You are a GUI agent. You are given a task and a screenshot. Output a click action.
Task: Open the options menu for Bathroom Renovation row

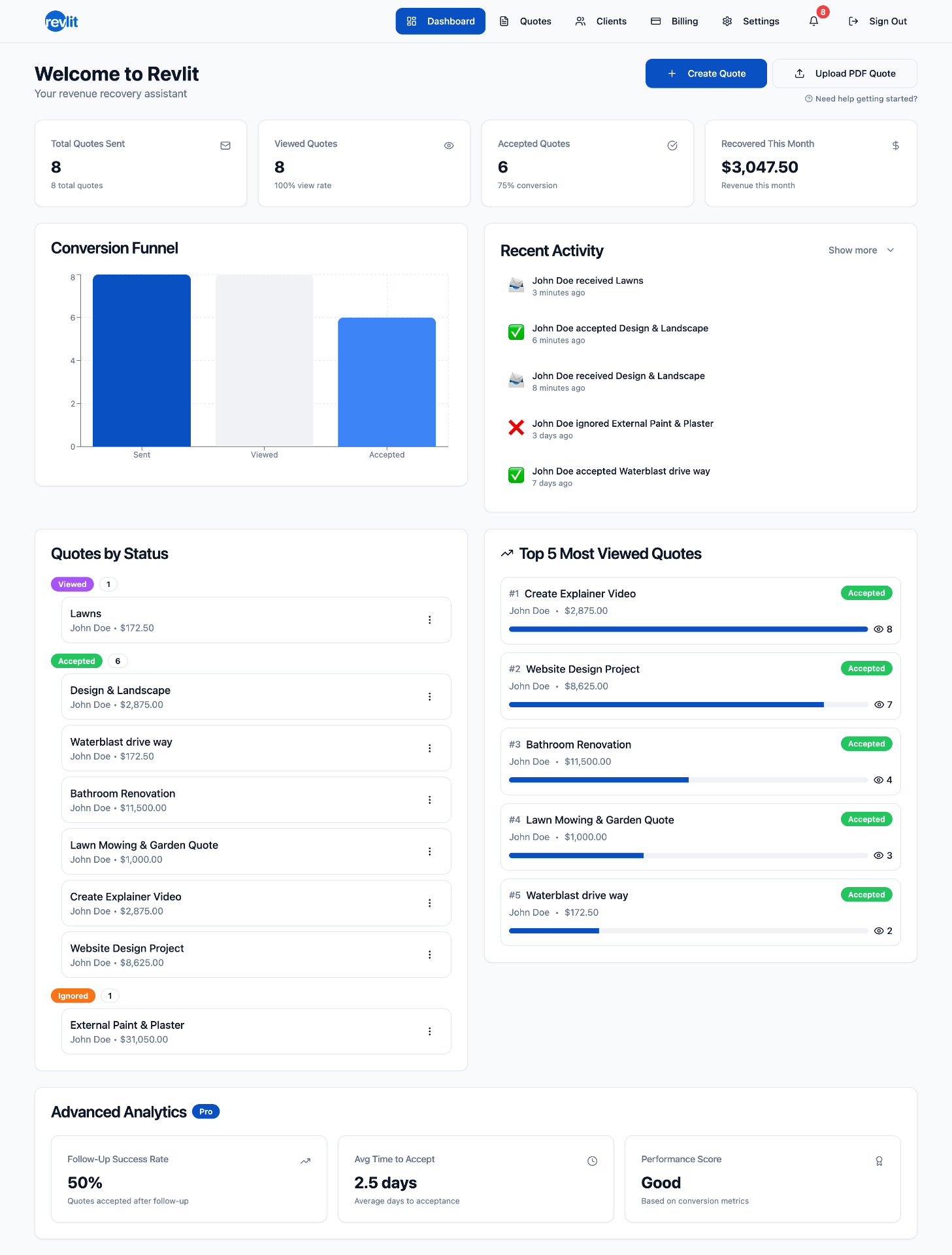click(x=429, y=800)
